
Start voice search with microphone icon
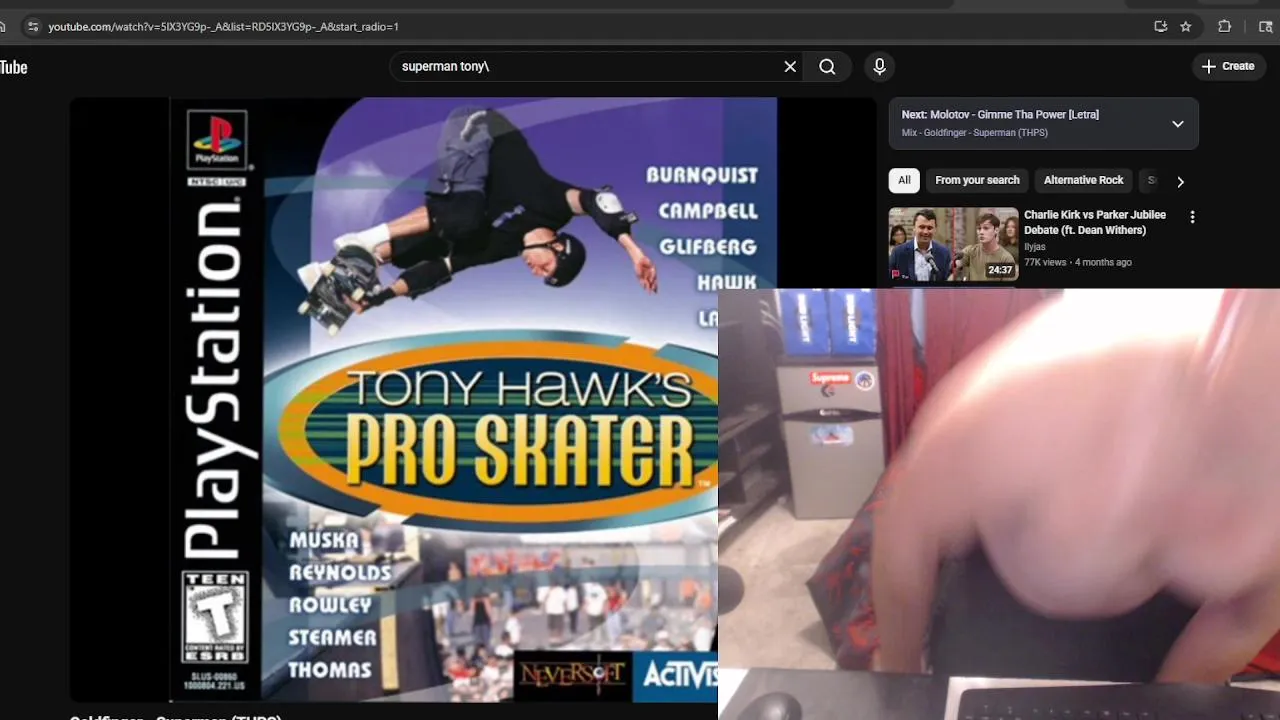[x=879, y=67]
